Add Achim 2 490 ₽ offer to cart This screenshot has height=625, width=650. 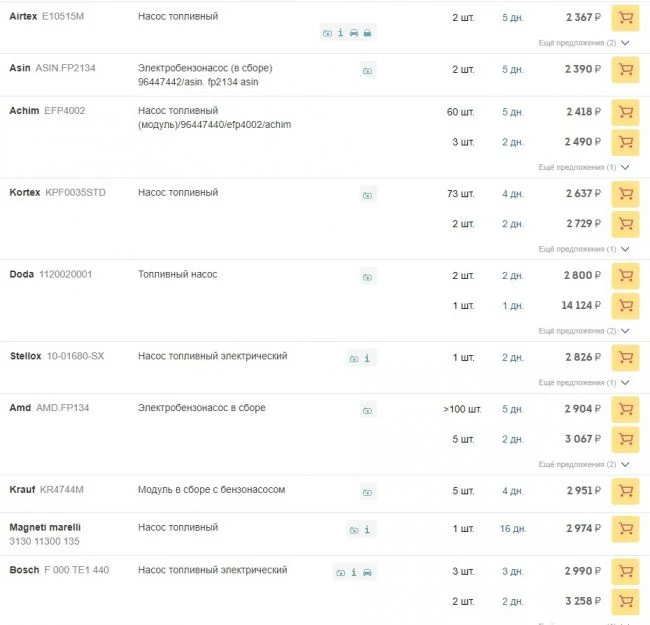(625, 142)
